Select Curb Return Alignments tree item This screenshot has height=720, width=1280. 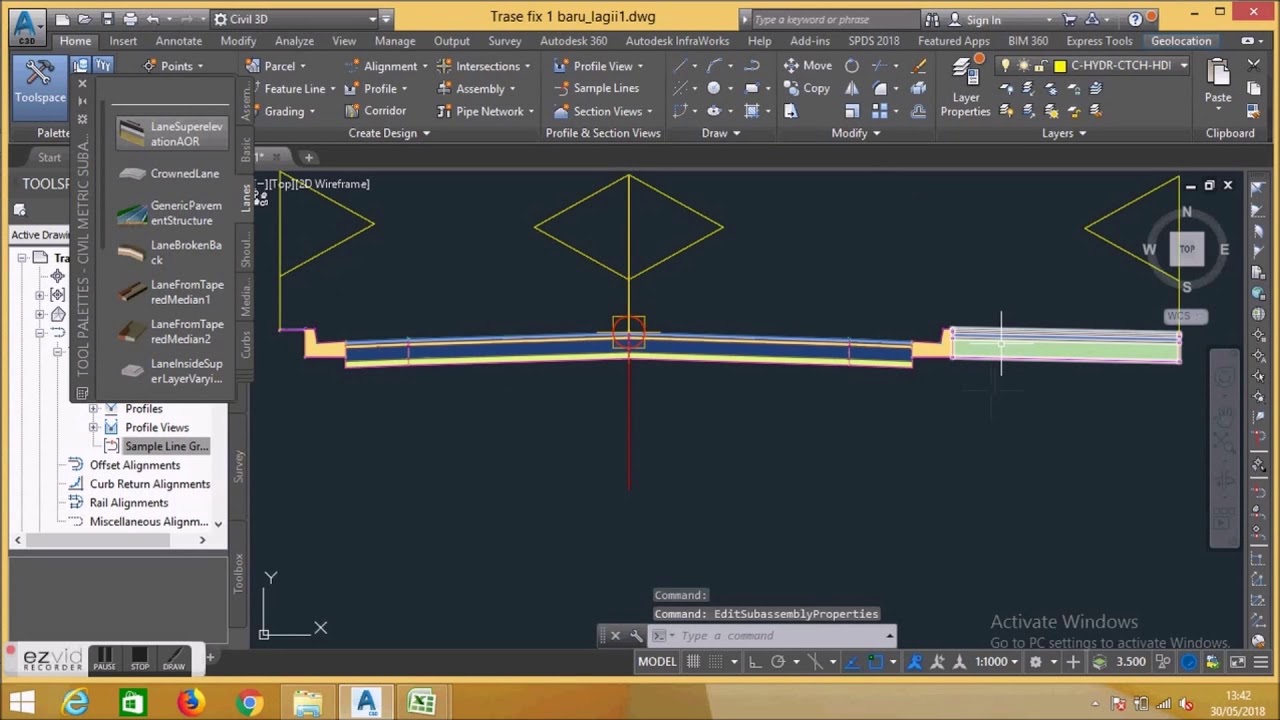150,485
